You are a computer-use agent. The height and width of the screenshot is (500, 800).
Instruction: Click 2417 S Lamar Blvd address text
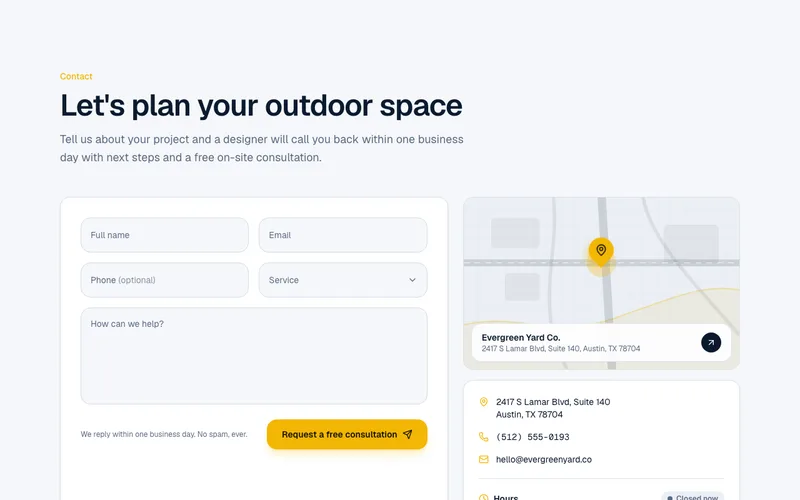553,408
